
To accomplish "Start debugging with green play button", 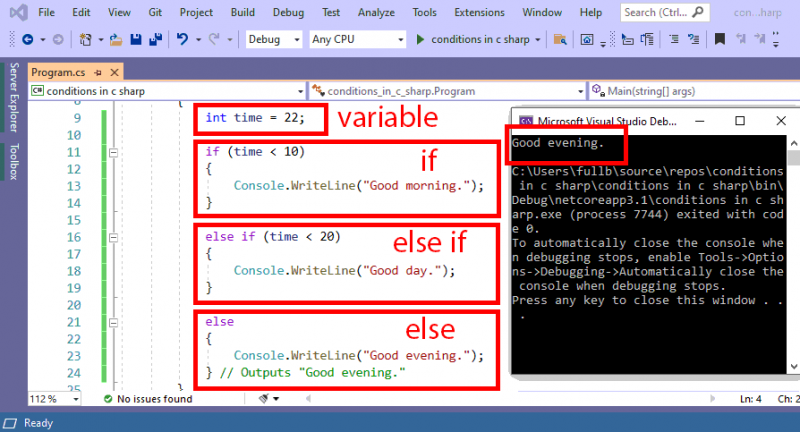I will pos(422,39).
